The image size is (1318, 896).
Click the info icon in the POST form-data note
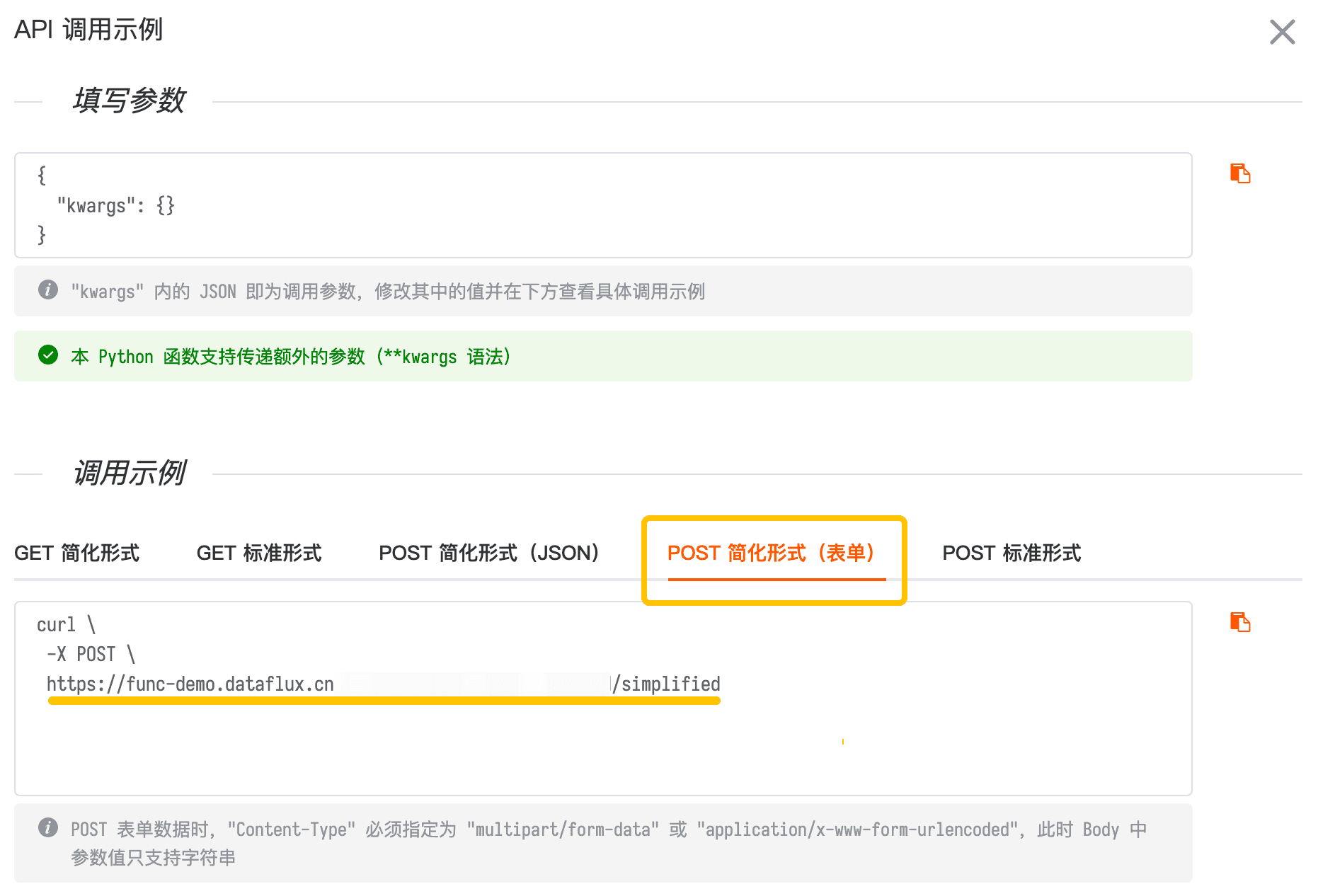tap(47, 827)
